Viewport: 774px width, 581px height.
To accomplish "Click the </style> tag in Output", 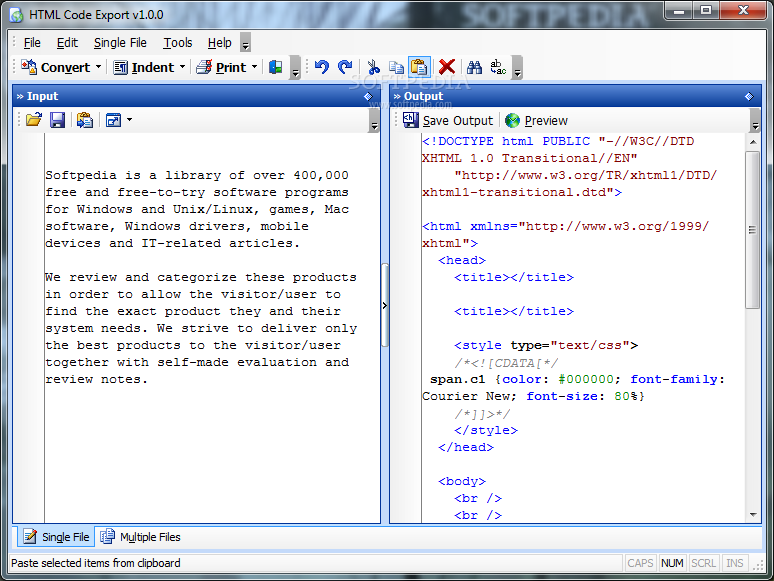I will coord(486,430).
